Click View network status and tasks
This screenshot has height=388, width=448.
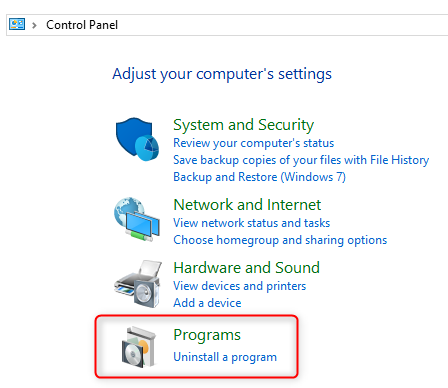pyautogui.click(x=251, y=223)
